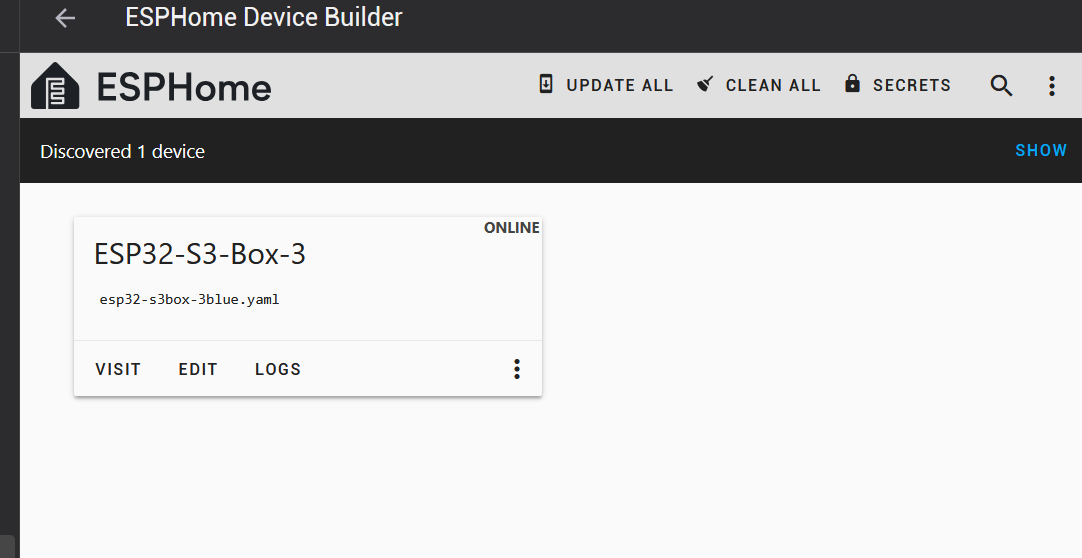Open the top-right three-dot overflow menu
The image size is (1082, 558).
tap(1051, 86)
